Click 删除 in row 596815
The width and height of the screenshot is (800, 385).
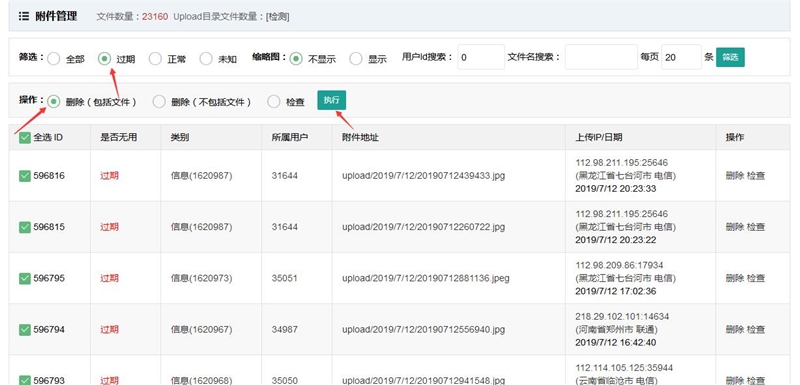tap(735, 227)
